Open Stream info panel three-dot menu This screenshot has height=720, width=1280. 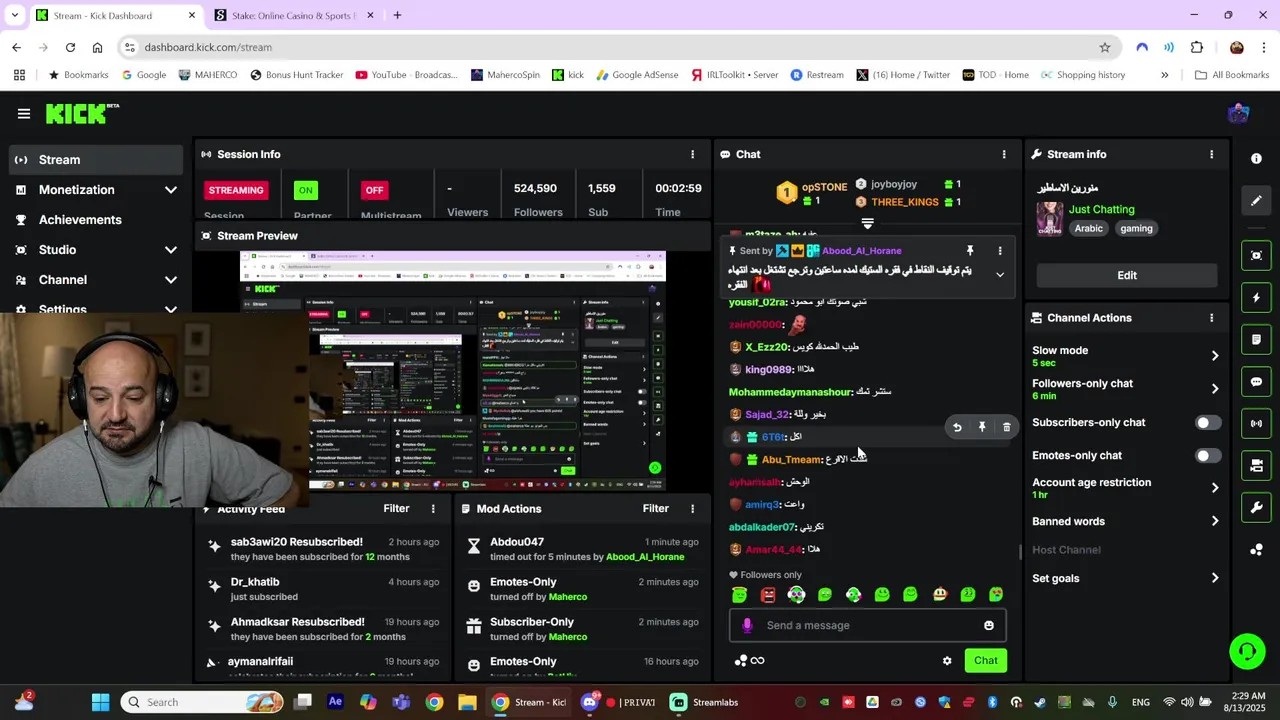[x=1211, y=154]
